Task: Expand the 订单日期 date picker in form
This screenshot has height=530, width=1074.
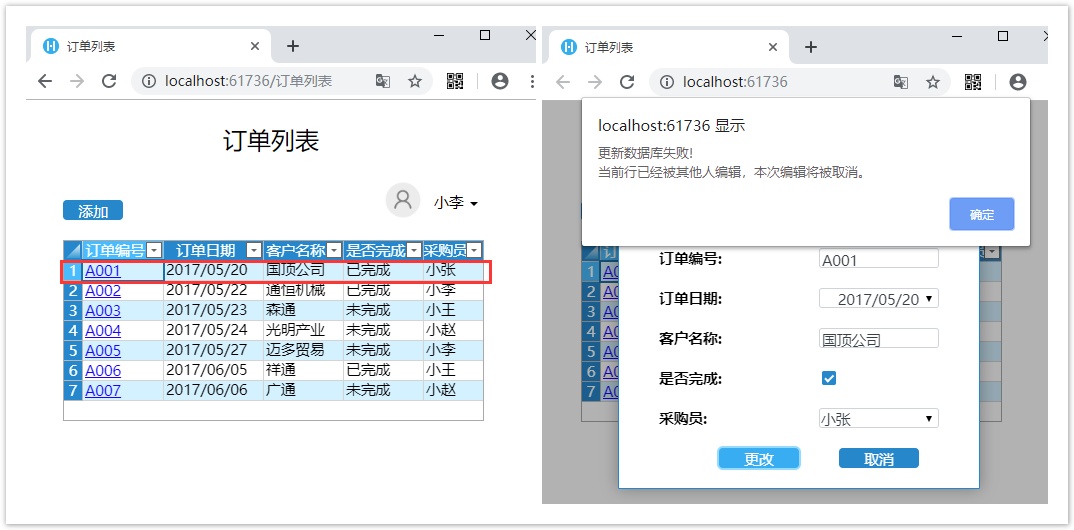Action: coord(929,299)
